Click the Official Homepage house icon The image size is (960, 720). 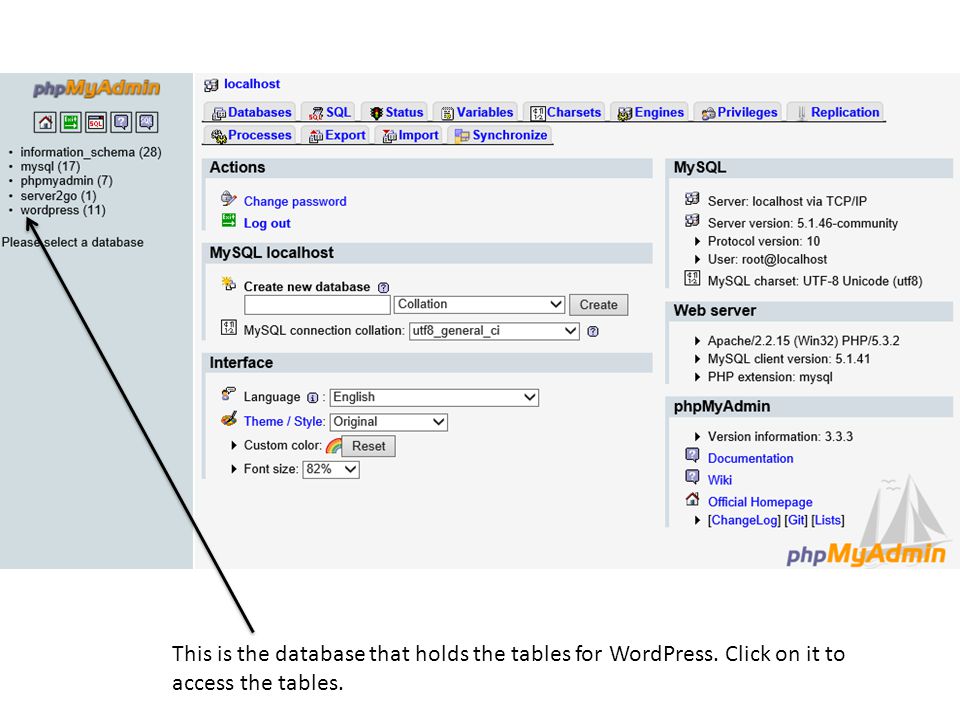click(x=692, y=499)
